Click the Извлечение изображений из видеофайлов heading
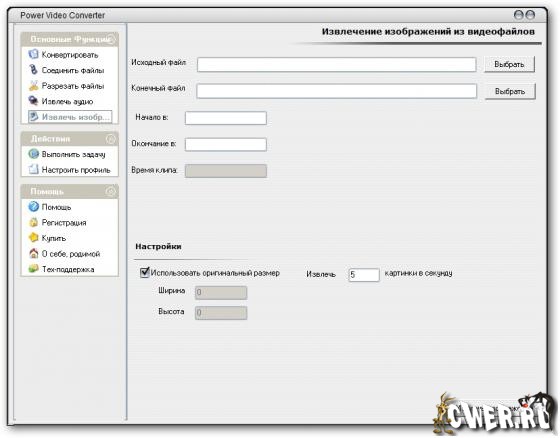Screen dimensions: 560x438 point(428,31)
